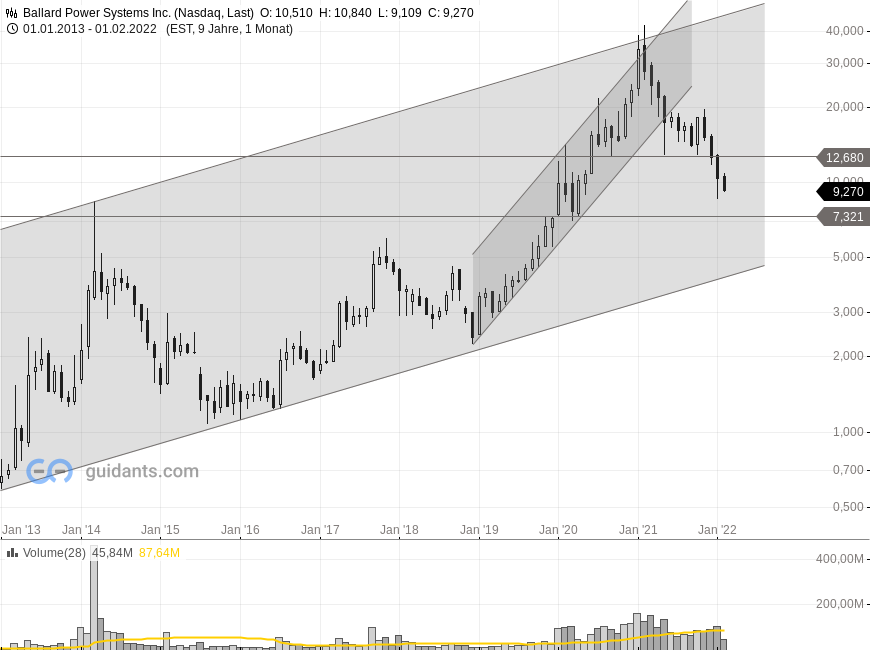Click the low value "L: 9,109"

tap(399, 13)
